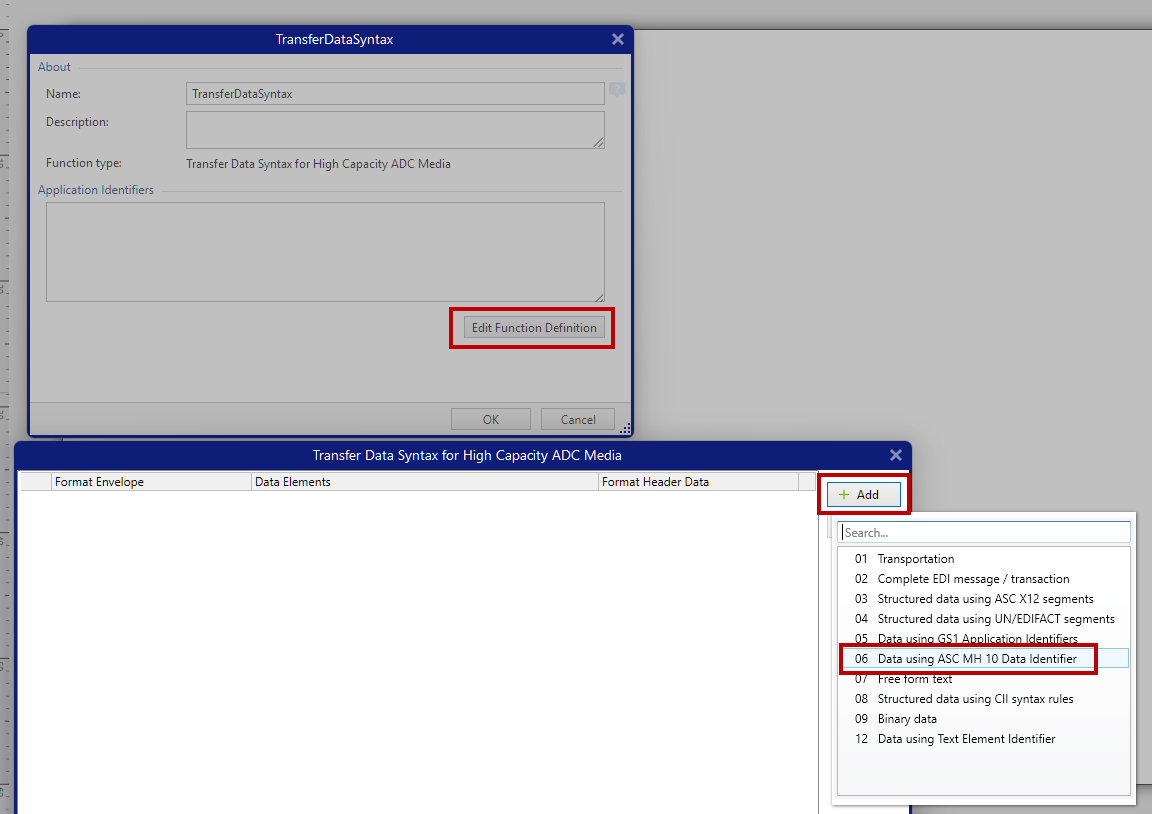
Task: Click the Search box in the format list
Action: point(985,533)
